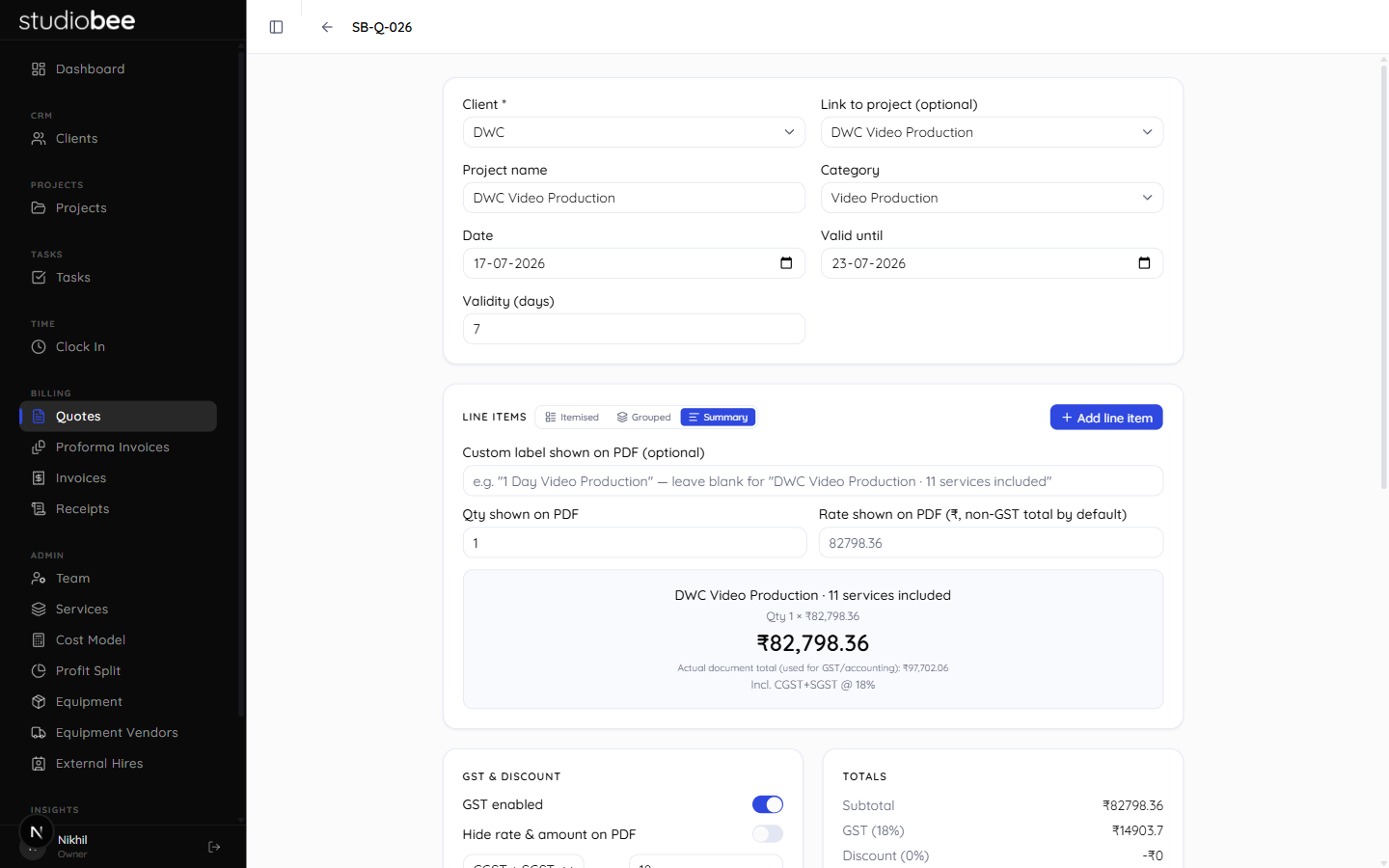Switch line items to Itemised view
This screenshot has height=868, width=1389.
[572, 418]
